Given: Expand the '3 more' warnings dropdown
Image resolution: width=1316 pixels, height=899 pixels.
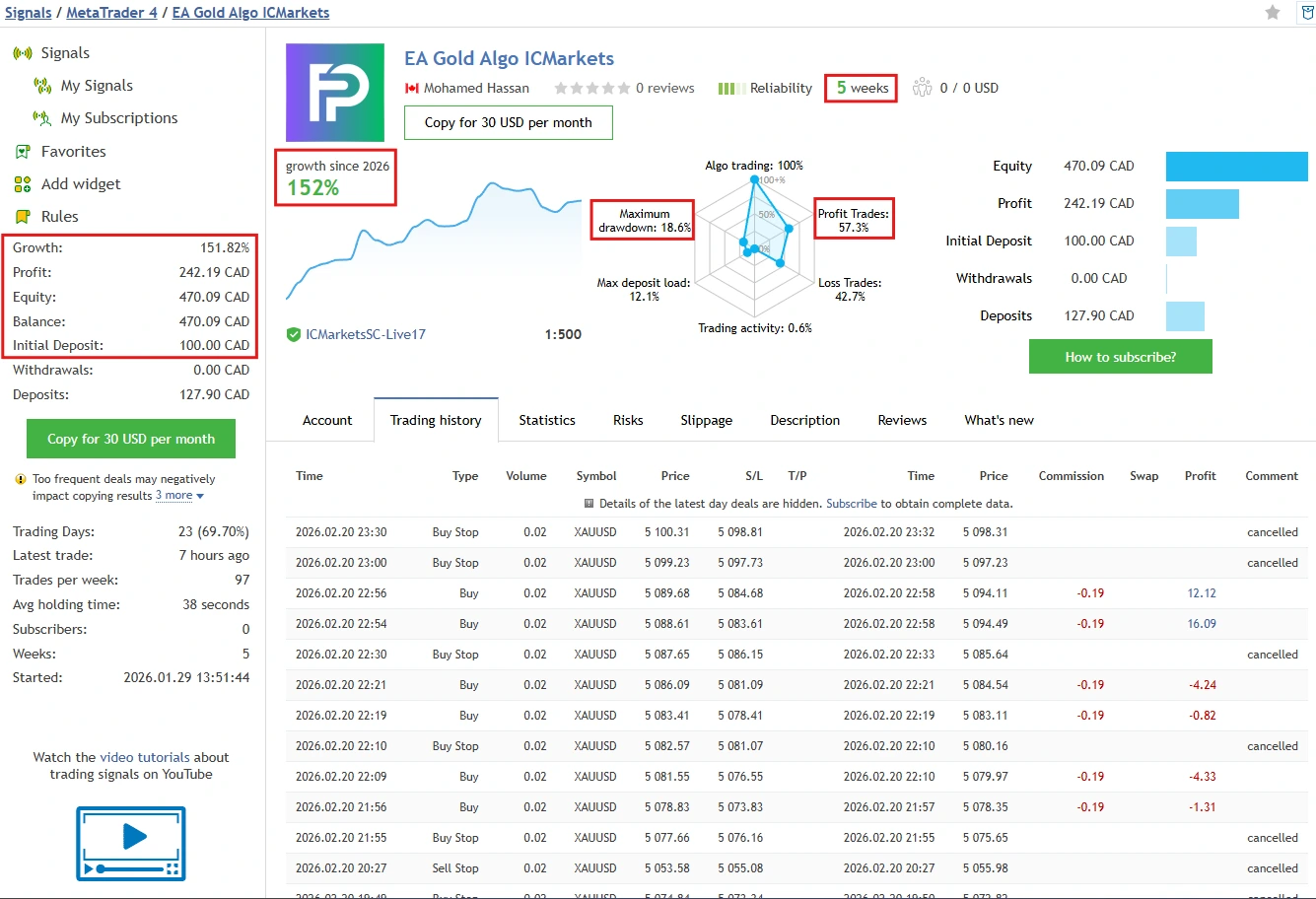Looking at the screenshot, I should (179, 496).
